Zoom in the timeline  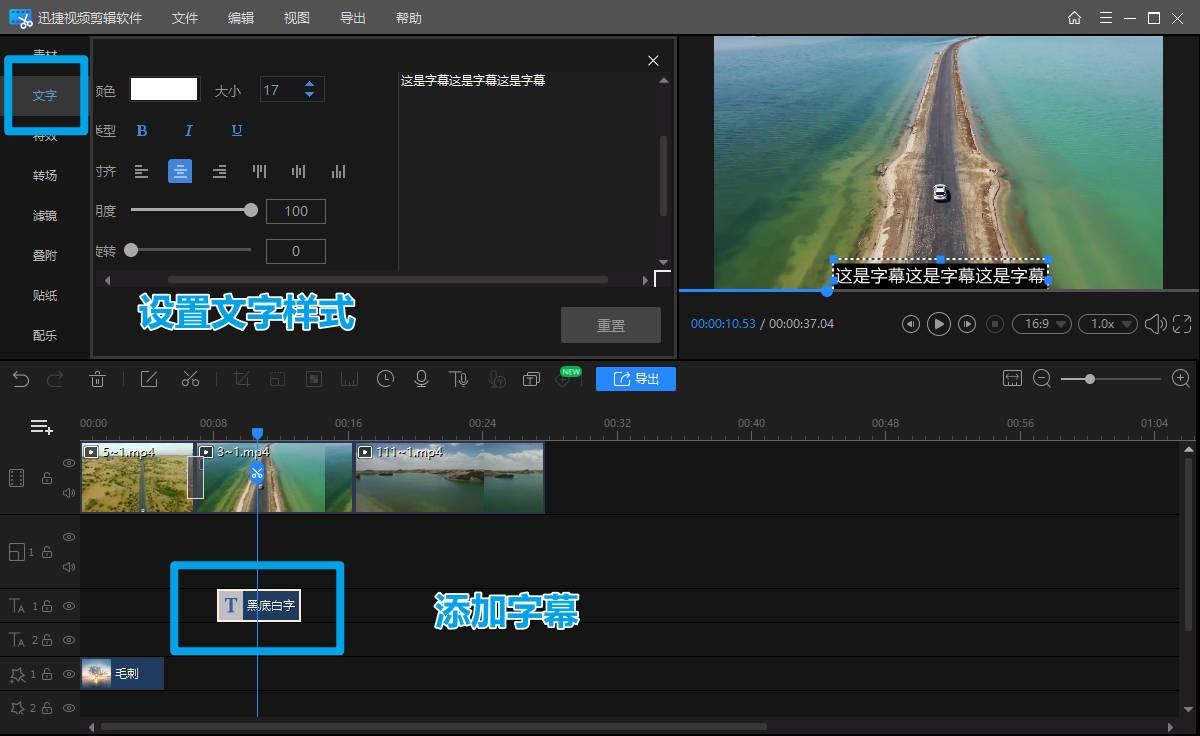pyautogui.click(x=1181, y=379)
